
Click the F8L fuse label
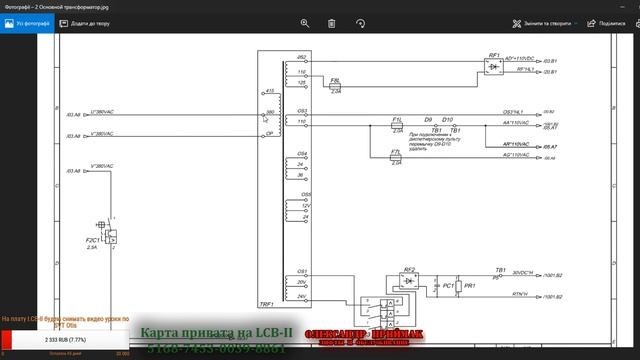(335, 80)
